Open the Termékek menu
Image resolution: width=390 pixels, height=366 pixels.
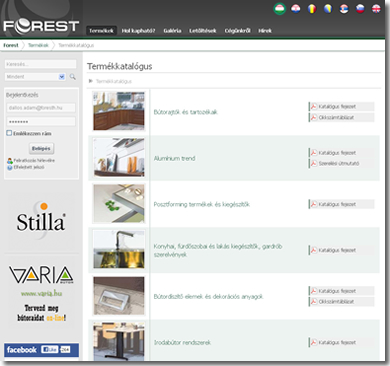click(101, 31)
